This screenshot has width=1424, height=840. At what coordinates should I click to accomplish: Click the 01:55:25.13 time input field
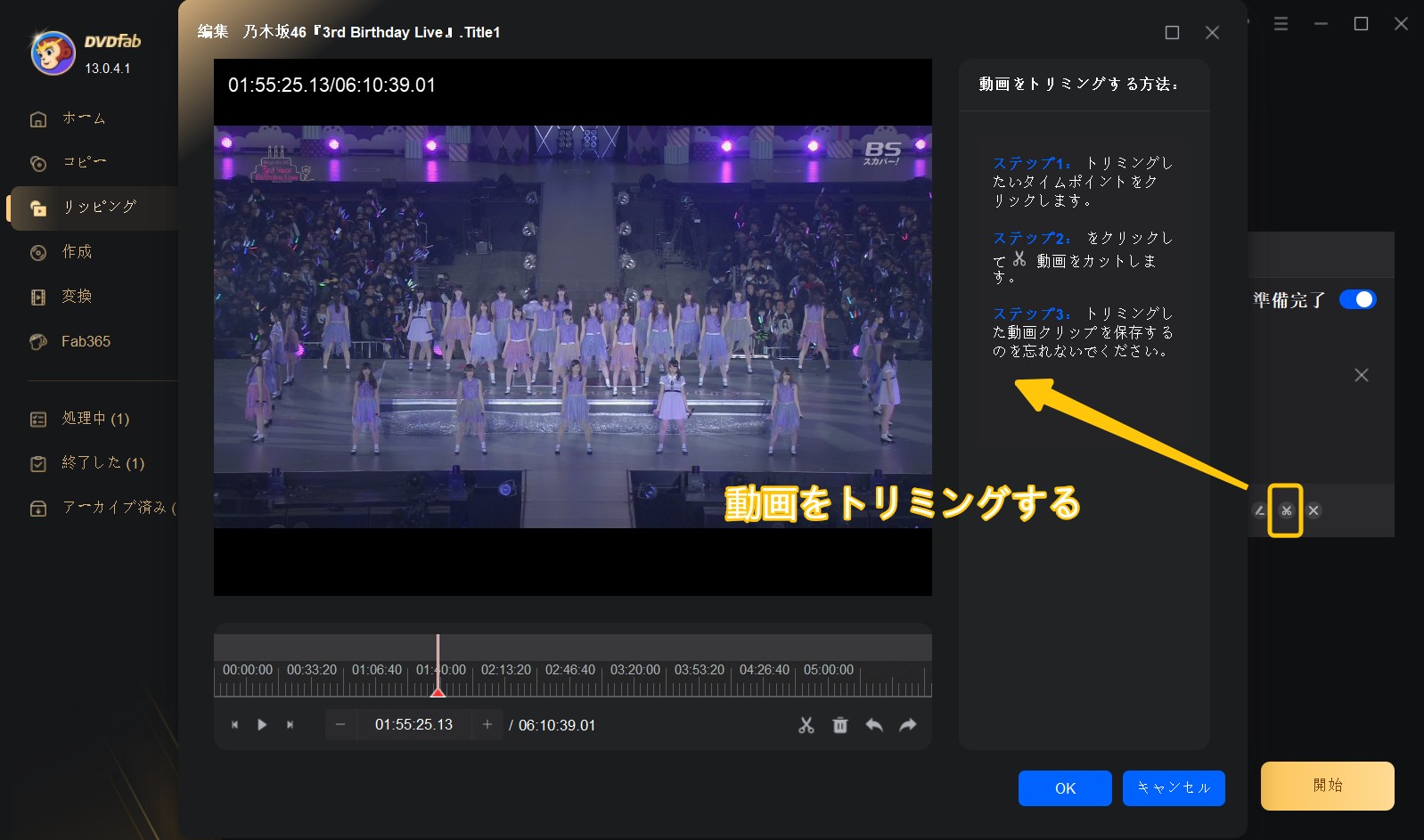coord(413,725)
